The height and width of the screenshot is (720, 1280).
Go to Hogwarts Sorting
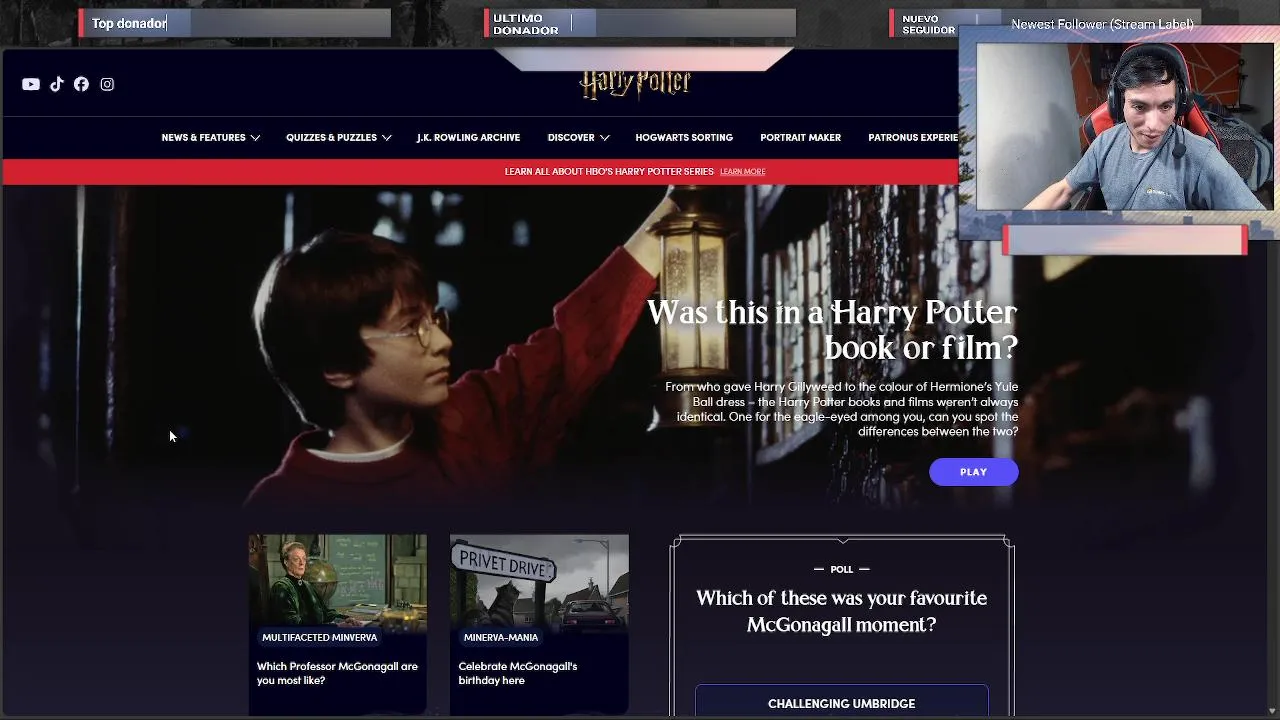pyautogui.click(x=684, y=138)
